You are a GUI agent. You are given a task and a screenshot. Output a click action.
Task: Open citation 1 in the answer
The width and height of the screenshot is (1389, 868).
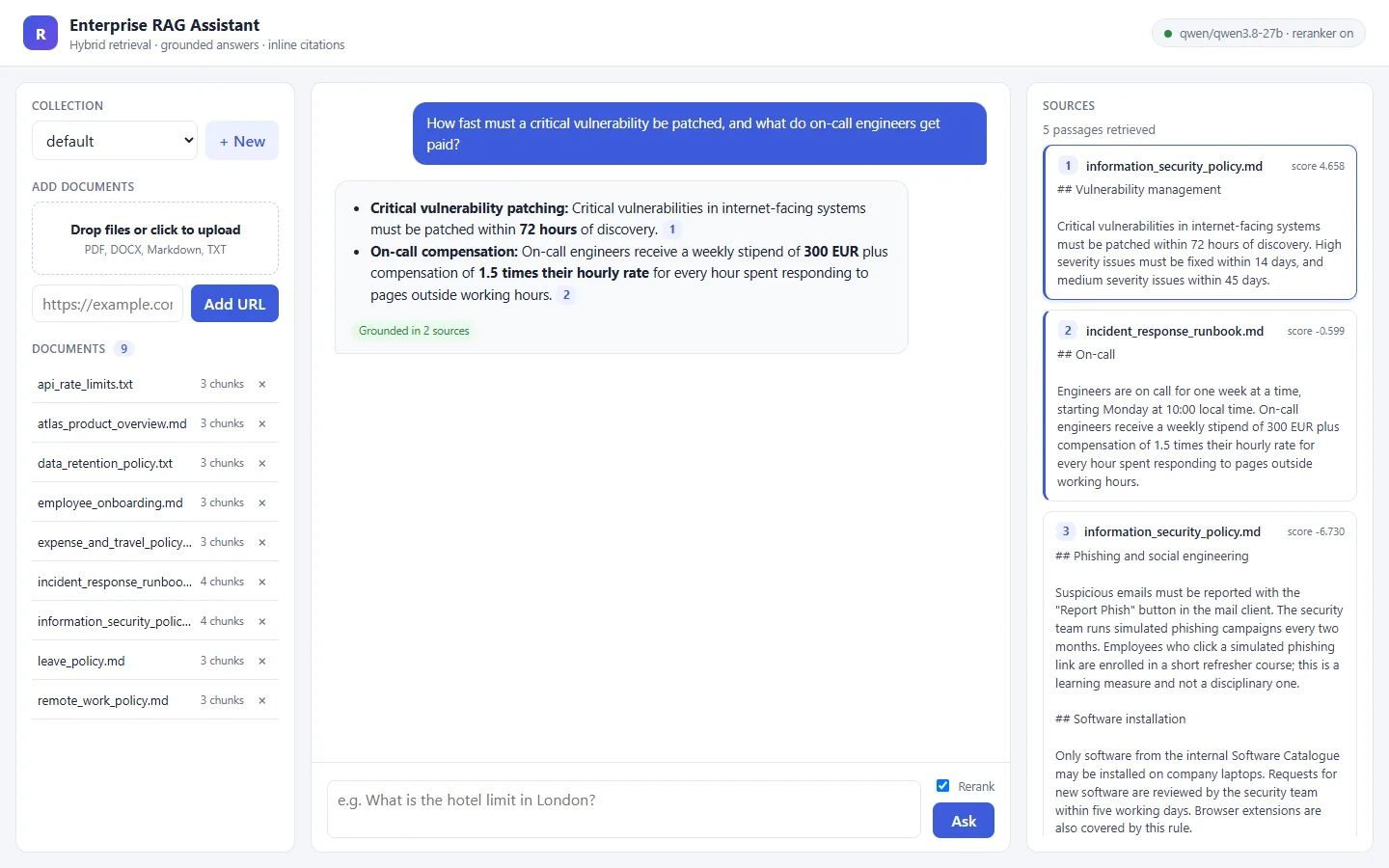[672, 230]
